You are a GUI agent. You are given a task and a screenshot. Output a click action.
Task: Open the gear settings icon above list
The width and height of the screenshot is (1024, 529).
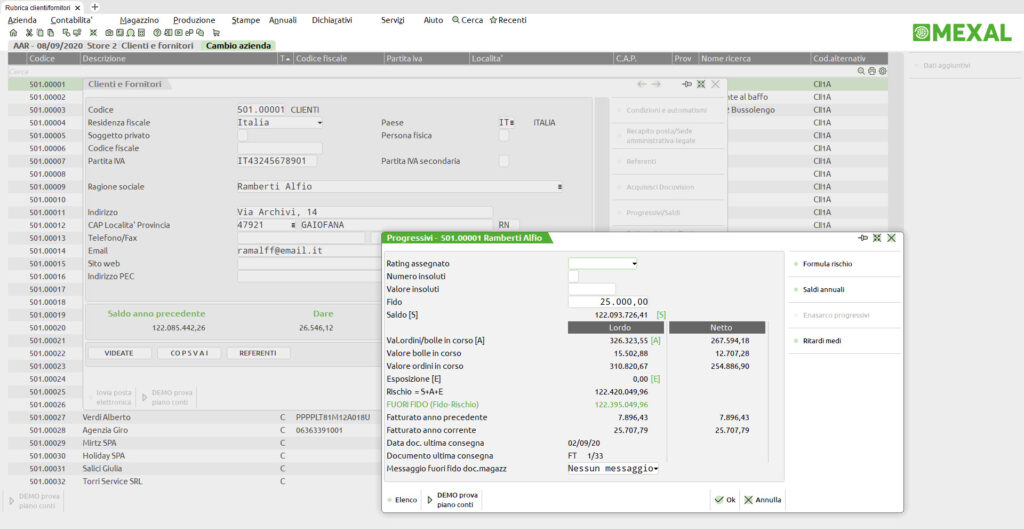pyautogui.click(x=882, y=71)
